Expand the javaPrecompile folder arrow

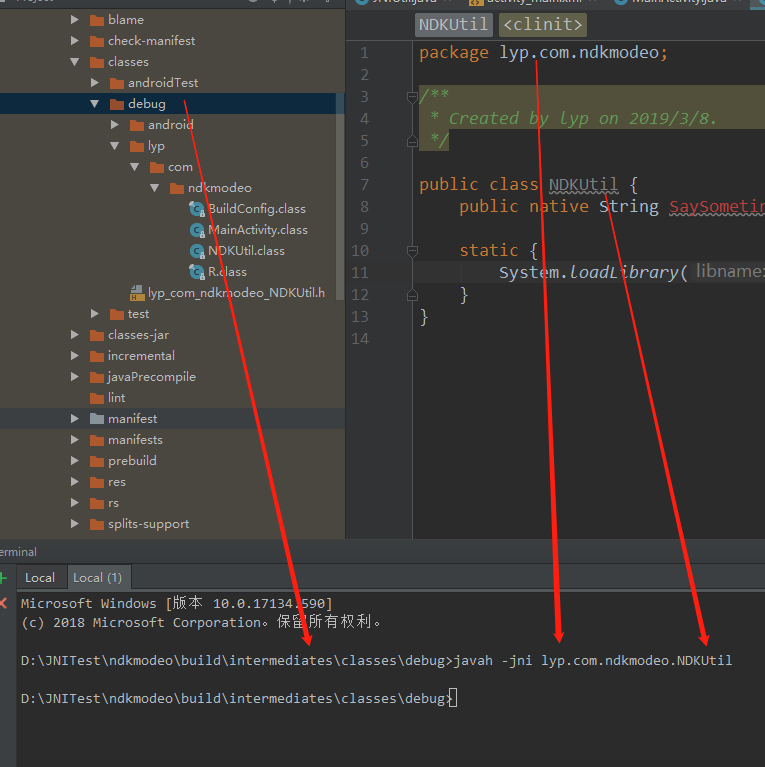coord(75,377)
